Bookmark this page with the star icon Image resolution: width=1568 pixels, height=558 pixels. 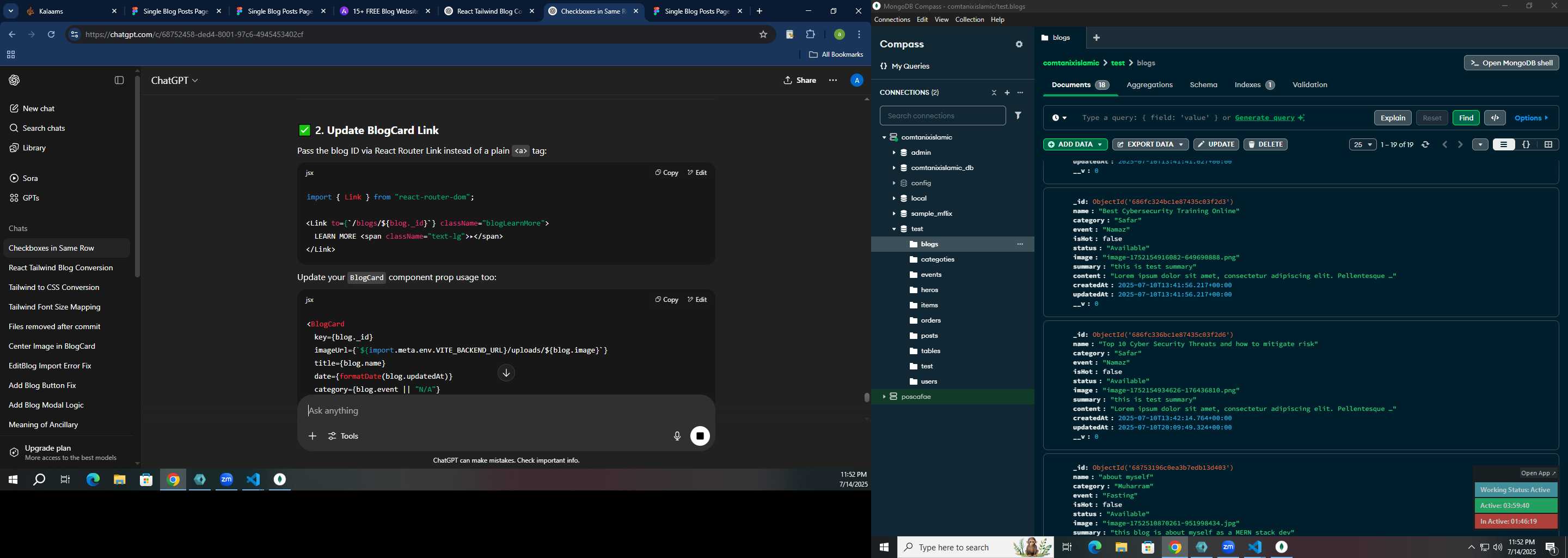tap(763, 35)
